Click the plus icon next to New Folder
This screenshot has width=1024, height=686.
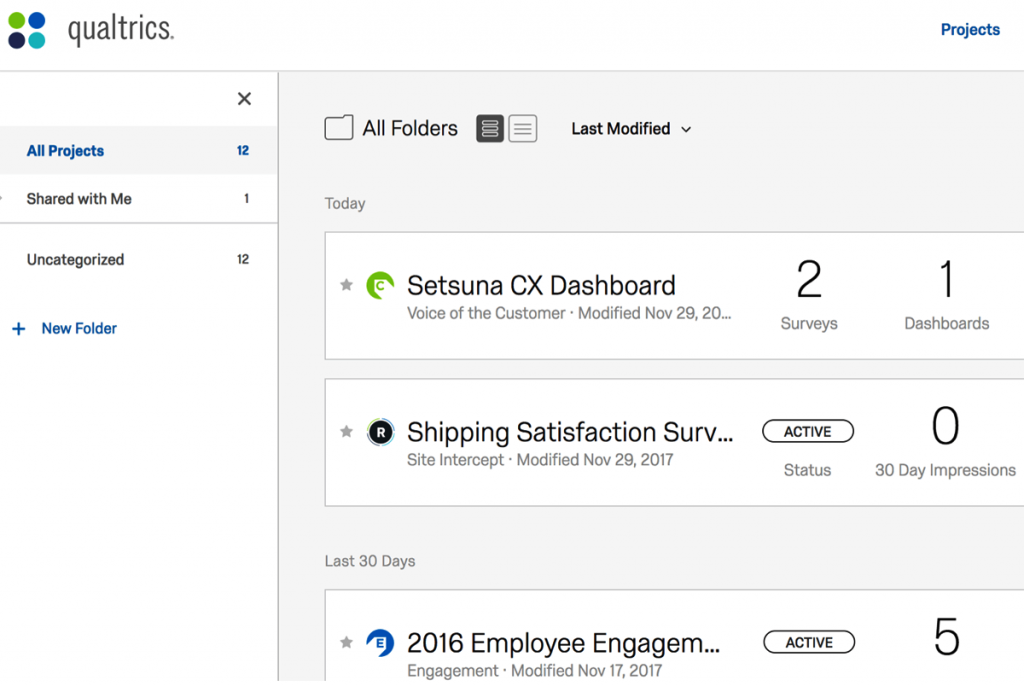pyautogui.click(x=18, y=328)
